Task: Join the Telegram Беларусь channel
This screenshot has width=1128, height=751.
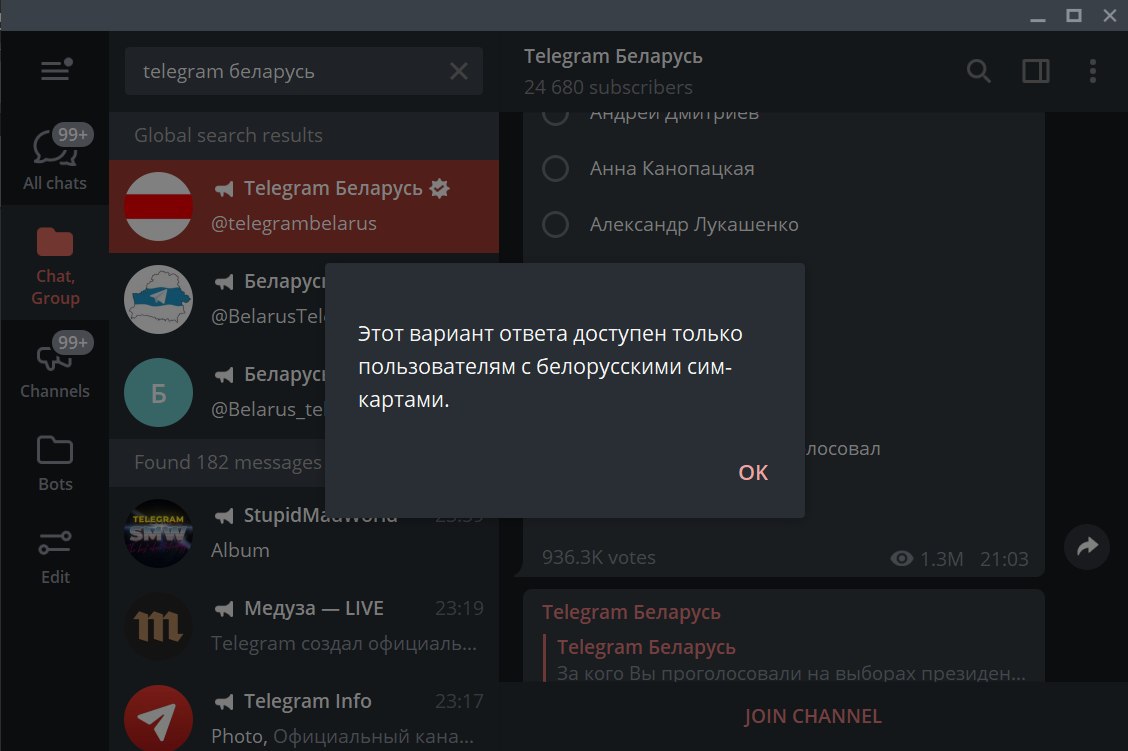Action: (813, 716)
